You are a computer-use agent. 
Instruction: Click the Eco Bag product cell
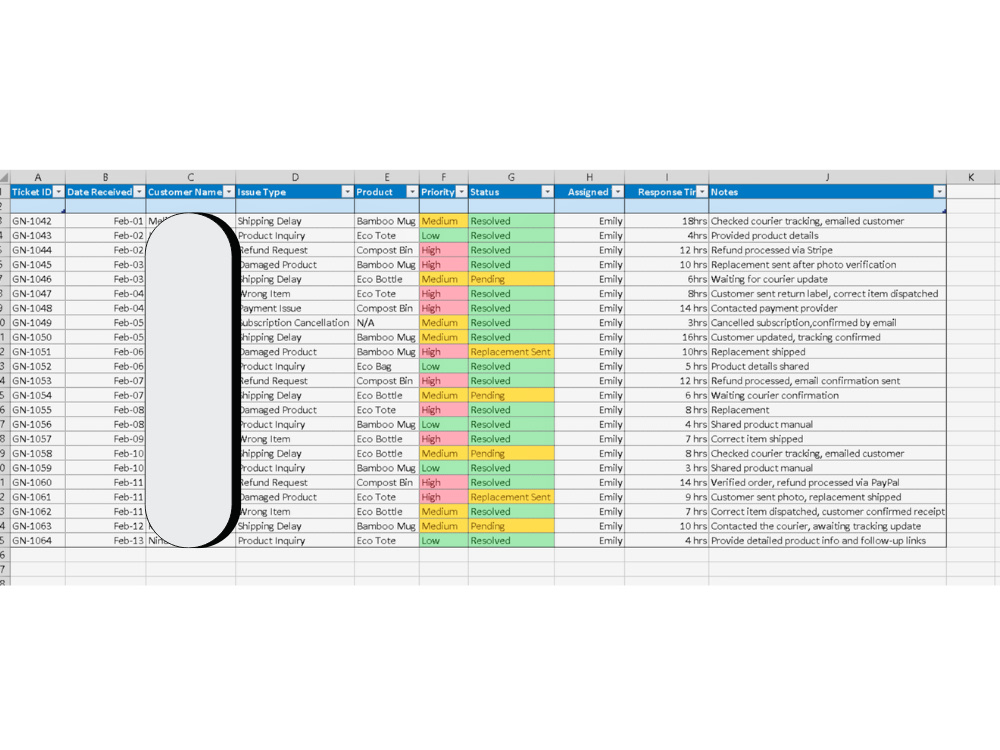pyautogui.click(x=387, y=367)
